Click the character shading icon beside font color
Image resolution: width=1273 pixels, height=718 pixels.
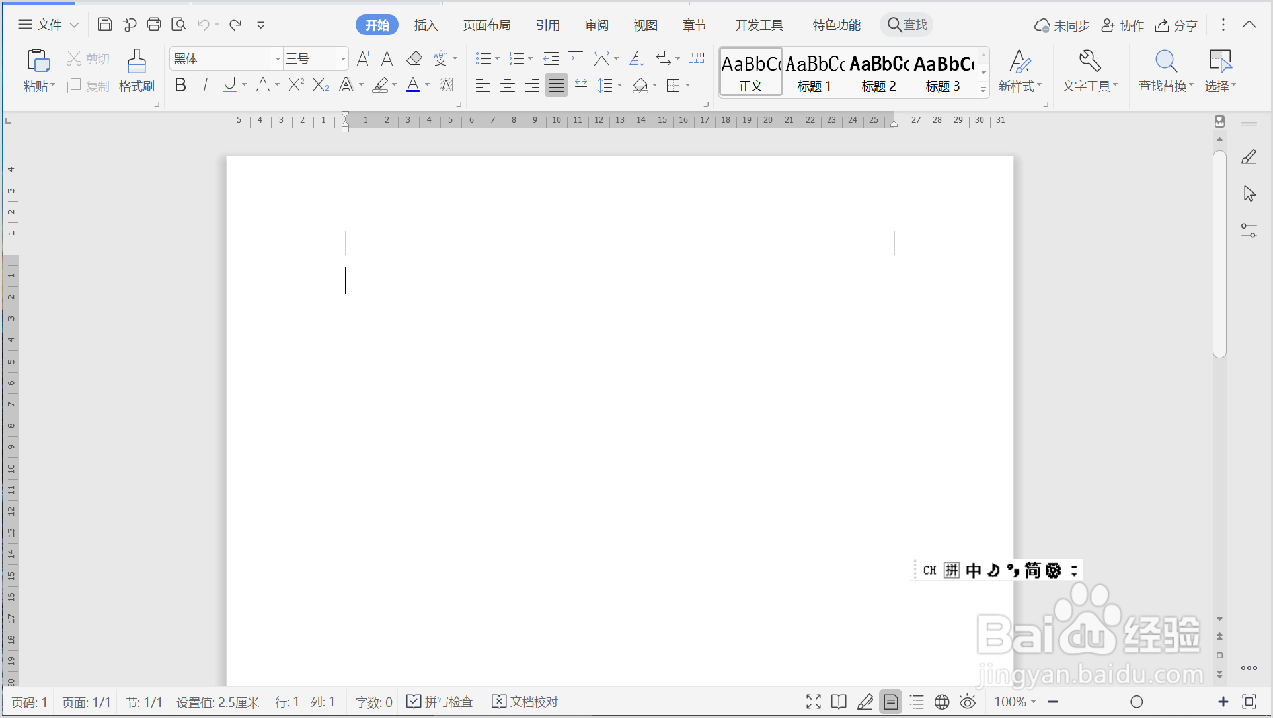point(447,86)
